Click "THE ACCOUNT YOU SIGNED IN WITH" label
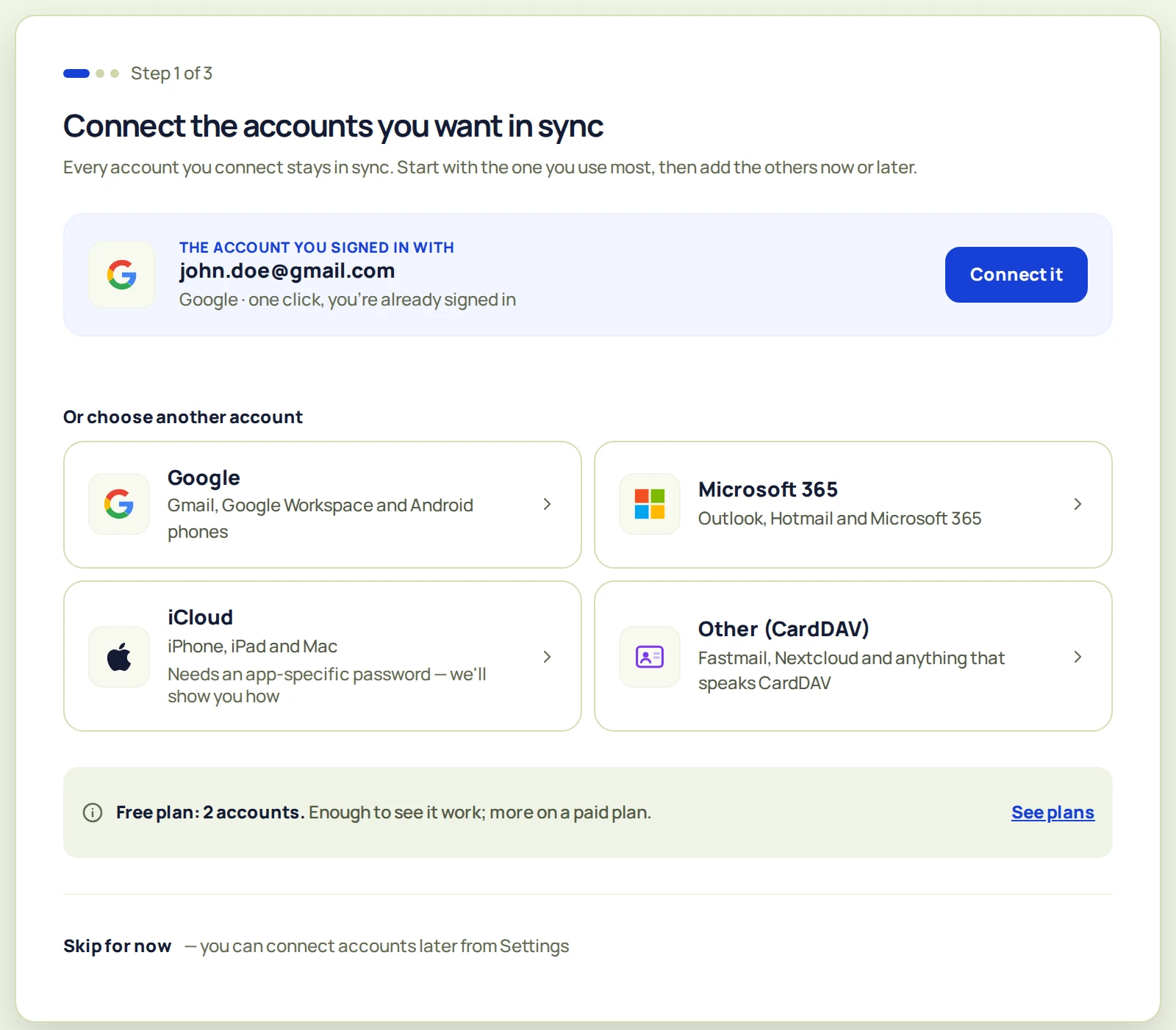Viewport: 1176px width, 1030px height. point(317,248)
